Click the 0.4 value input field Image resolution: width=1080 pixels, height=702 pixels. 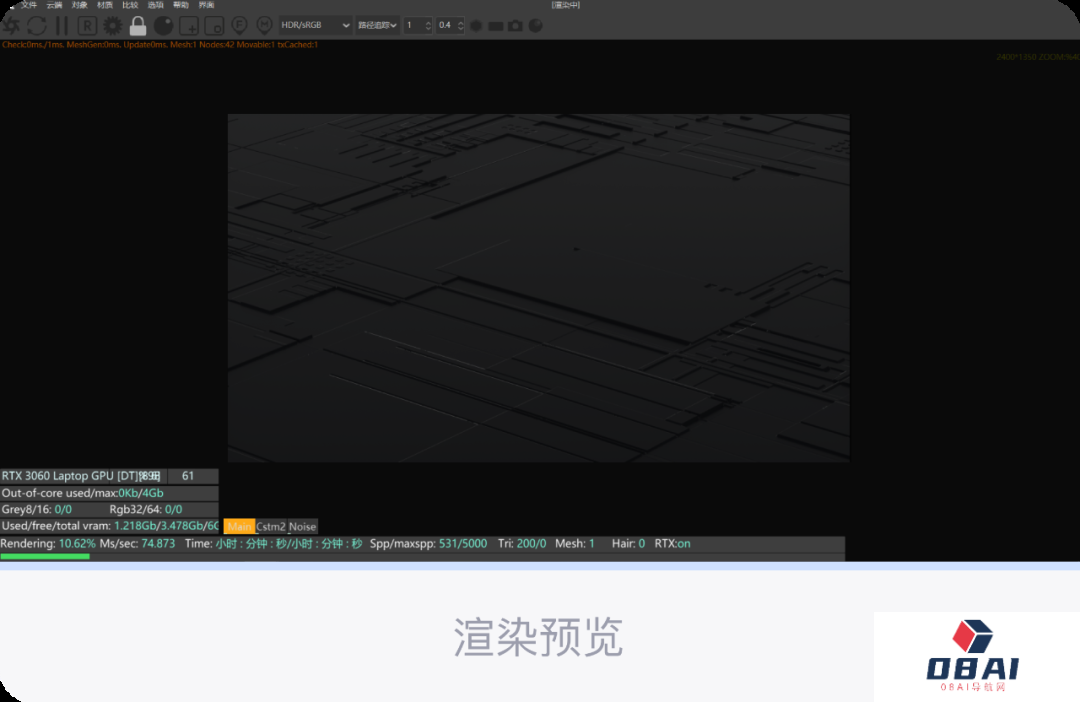coord(446,25)
